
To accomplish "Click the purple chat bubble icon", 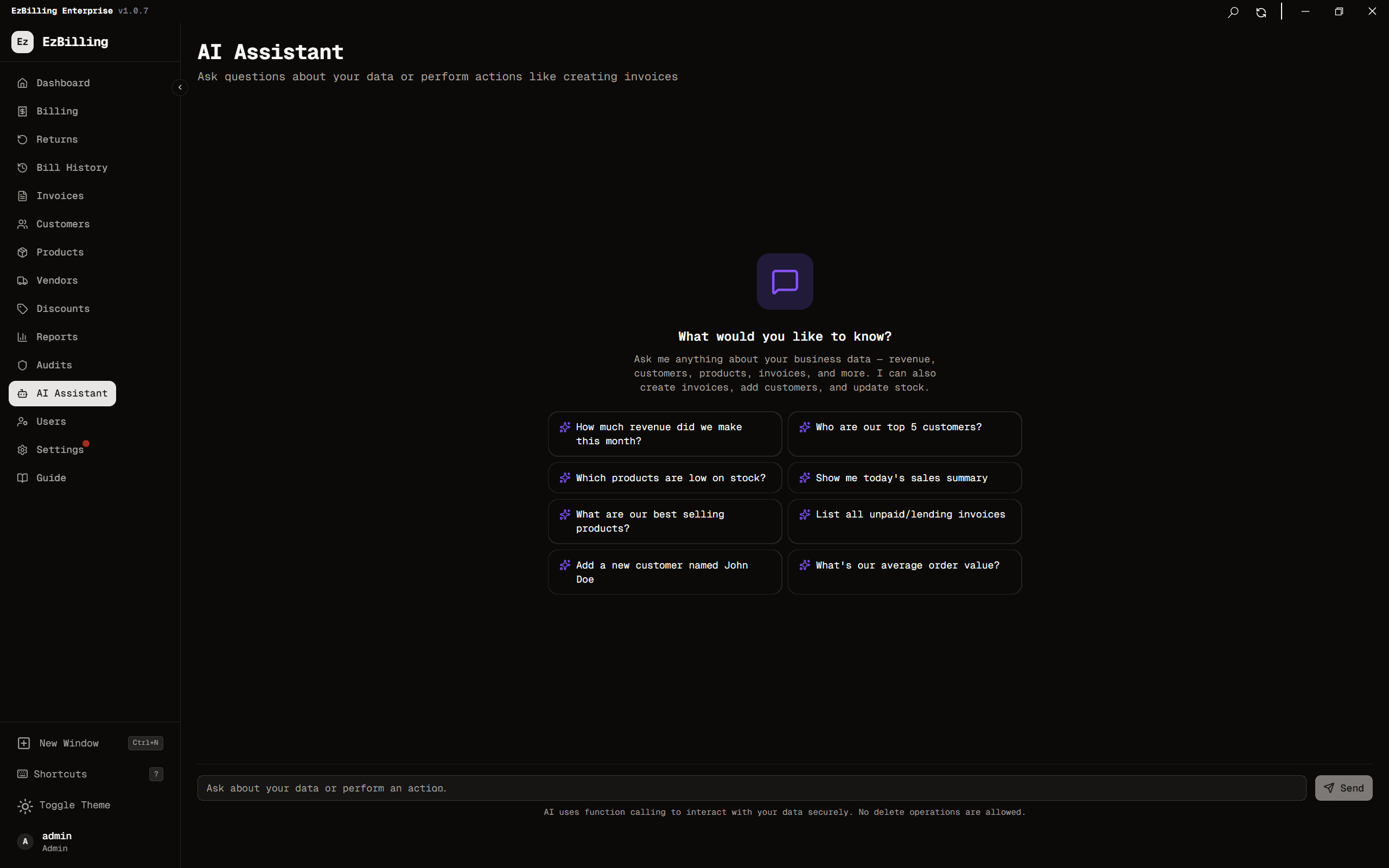I will (785, 282).
